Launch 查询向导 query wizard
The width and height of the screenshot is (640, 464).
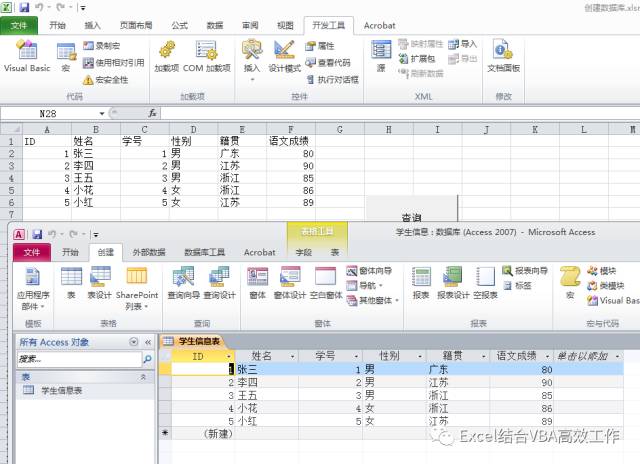point(184,283)
